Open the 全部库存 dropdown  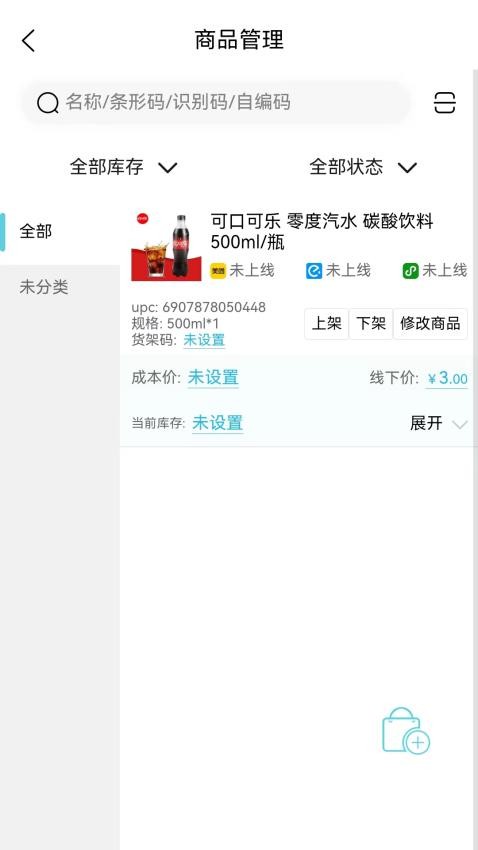124,167
